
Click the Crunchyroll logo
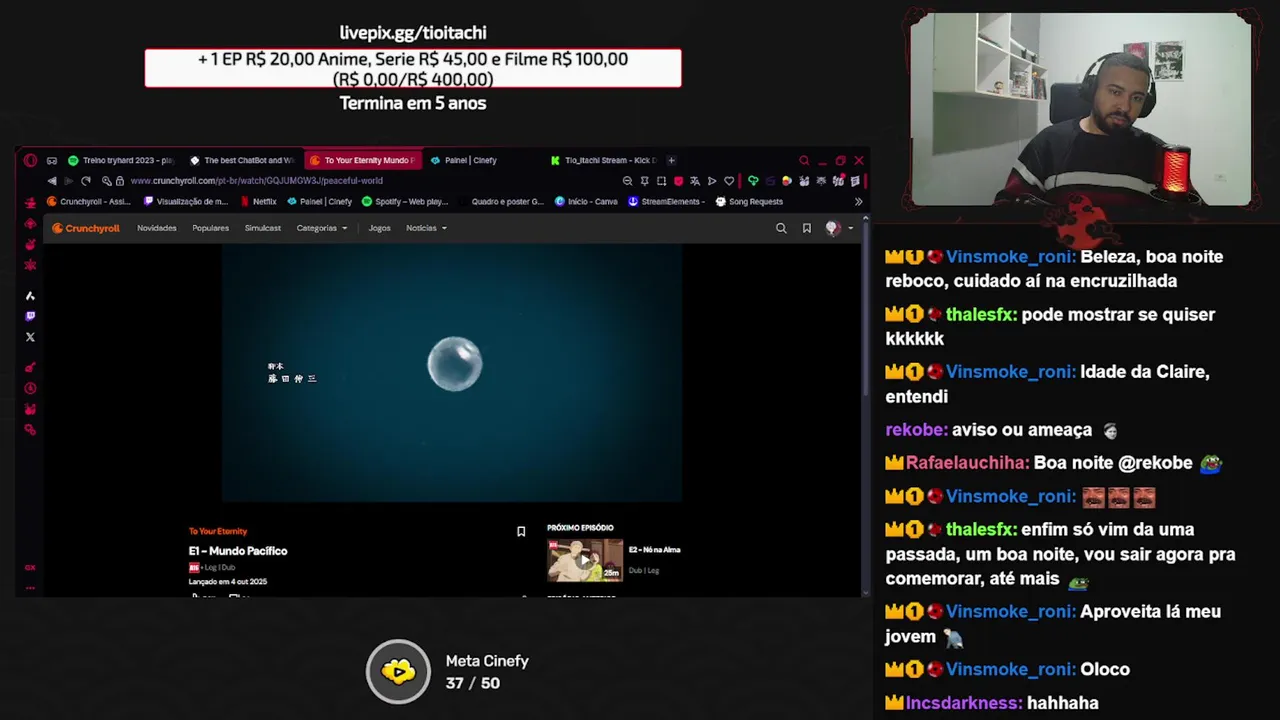(x=86, y=228)
